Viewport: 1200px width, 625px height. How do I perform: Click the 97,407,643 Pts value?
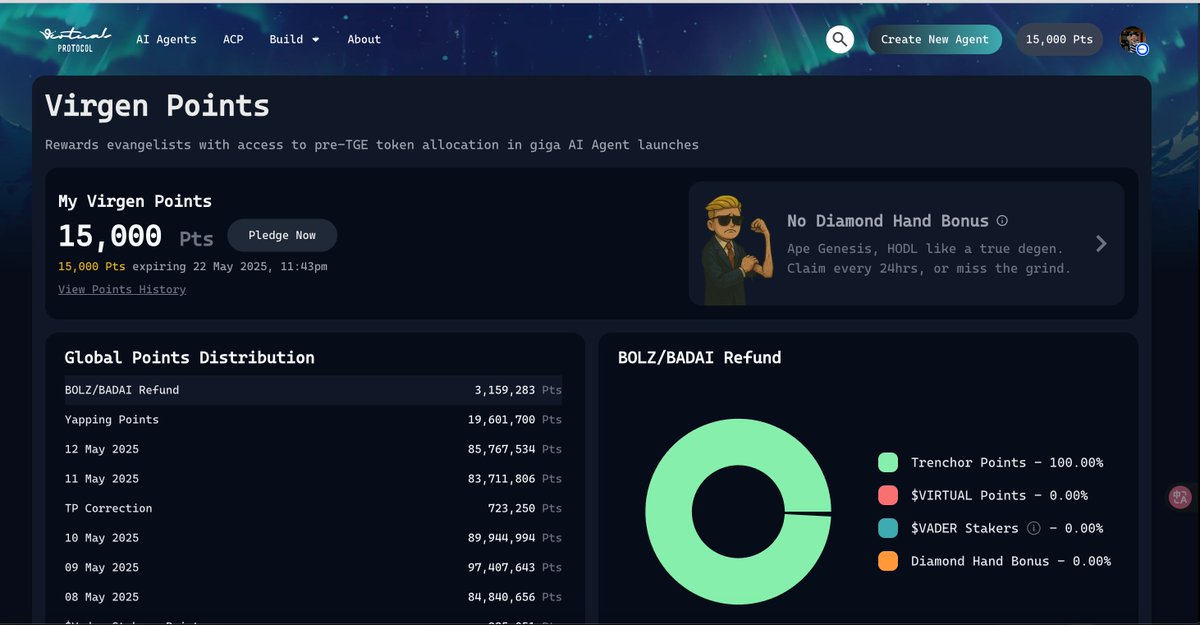[x=515, y=567]
